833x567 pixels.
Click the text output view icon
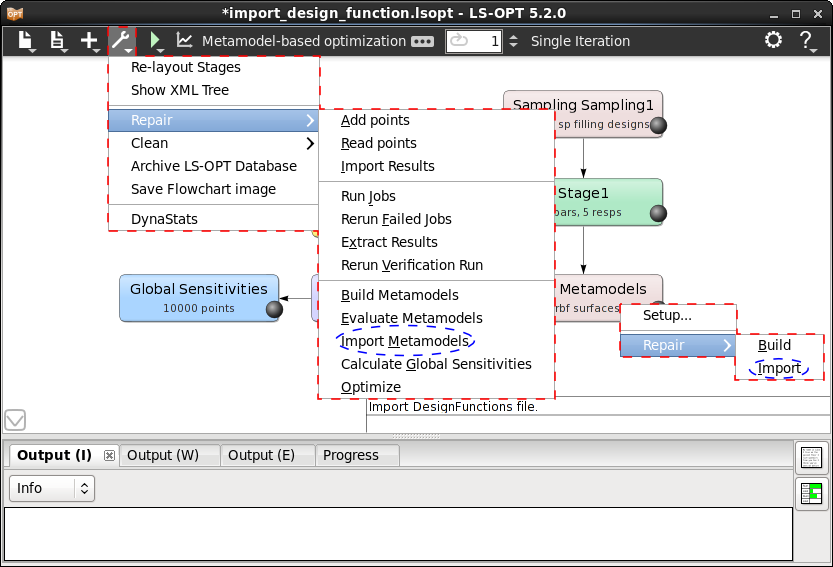811,458
